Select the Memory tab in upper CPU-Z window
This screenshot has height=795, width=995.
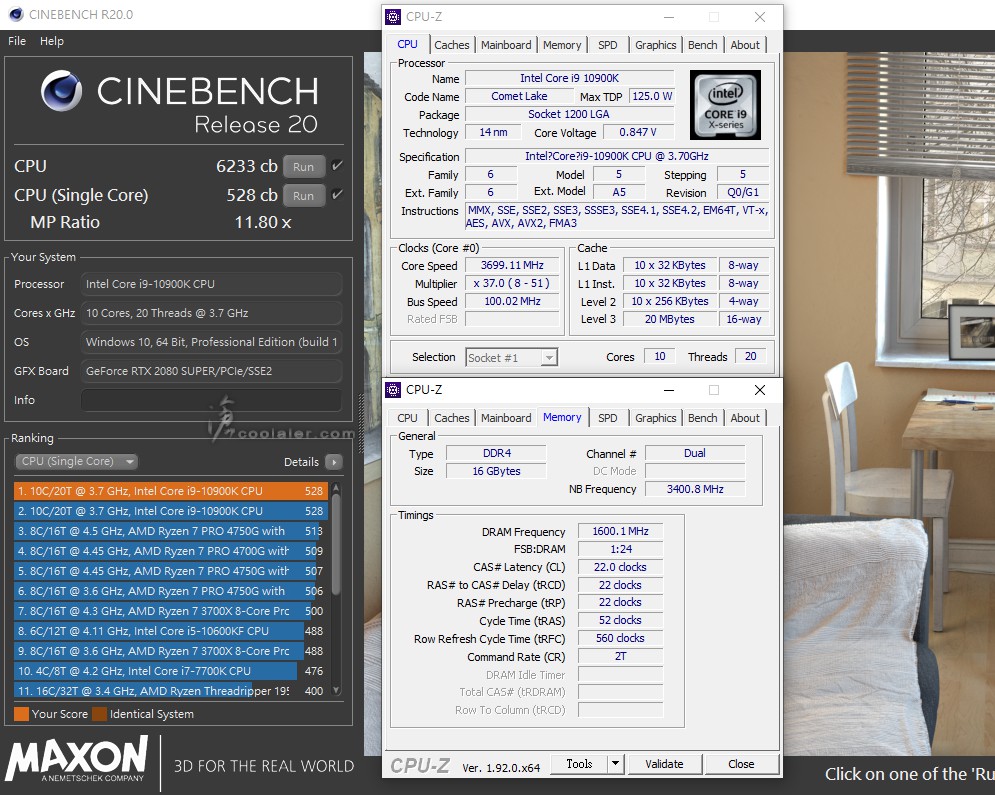[x=562, y=45]
